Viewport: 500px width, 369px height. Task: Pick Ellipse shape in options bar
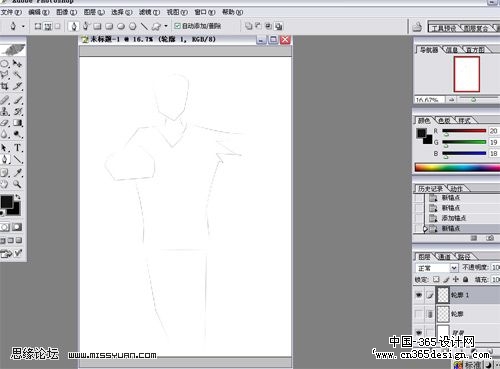pos(121,26)
